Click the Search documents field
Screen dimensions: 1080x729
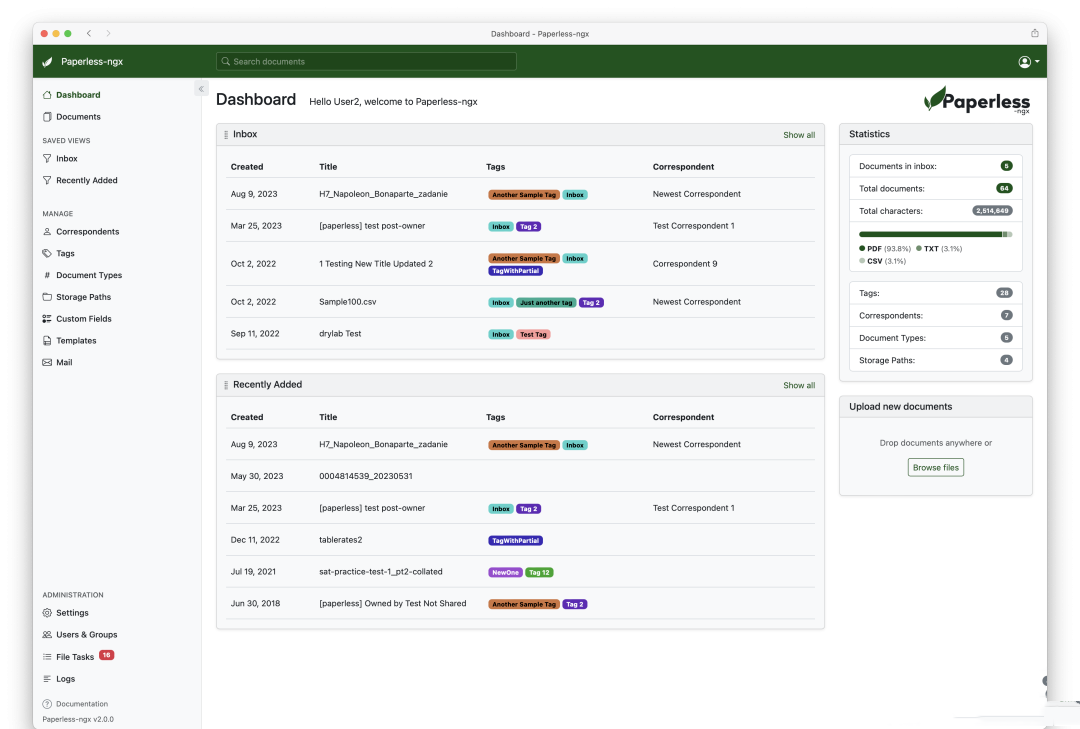pyautogui.click(x=366, y=61)
